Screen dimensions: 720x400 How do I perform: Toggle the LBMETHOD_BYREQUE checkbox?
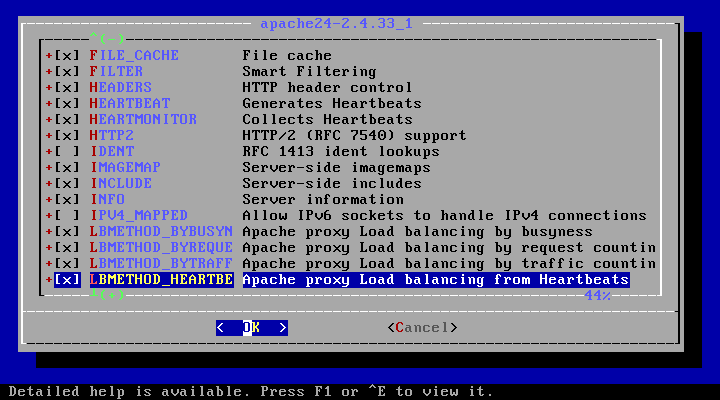coord(67,248)
